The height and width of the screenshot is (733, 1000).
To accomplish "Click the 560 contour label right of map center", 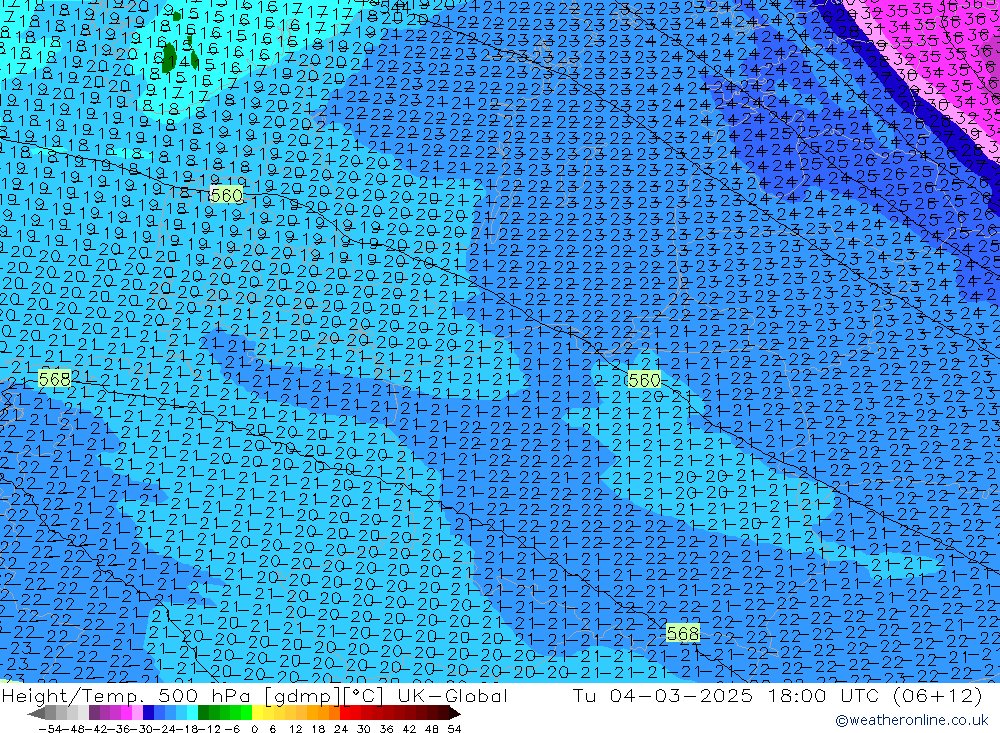I will 644,380.
